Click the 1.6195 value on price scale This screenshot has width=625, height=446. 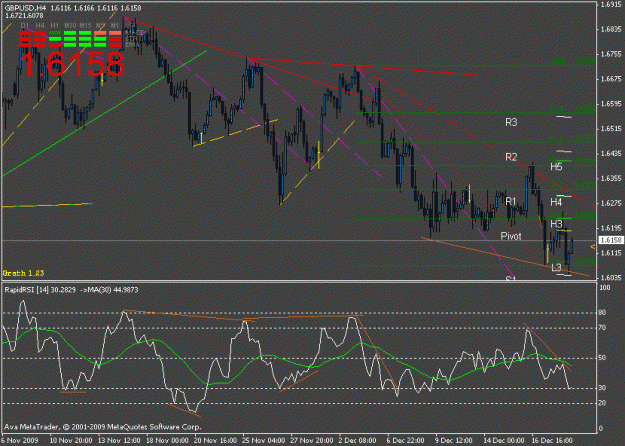(x=611, y=228)
